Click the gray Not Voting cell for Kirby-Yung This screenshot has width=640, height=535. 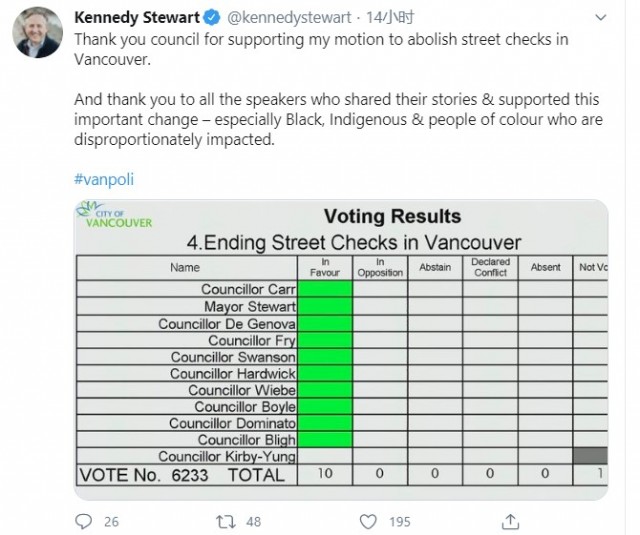pyautogui.click(x=591, y=456)
